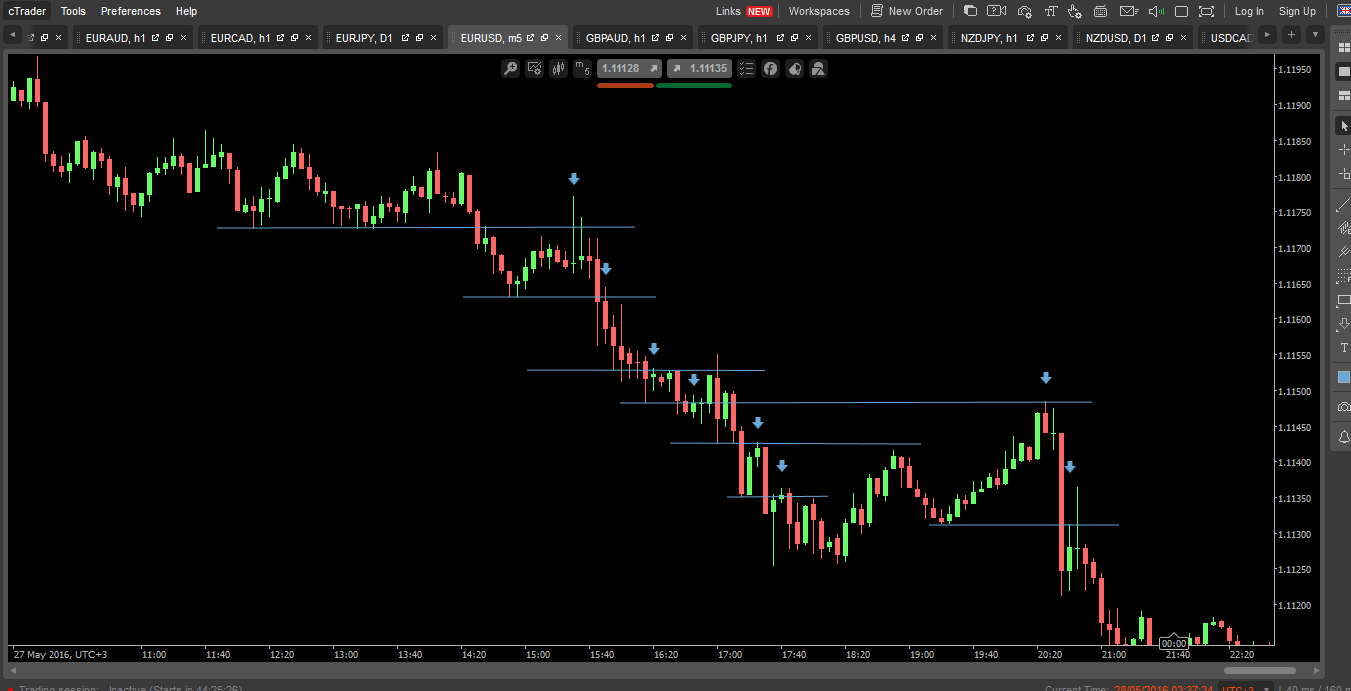This screenshot has width=1351, height=691.
Task: Click the pie chart icon on chart toolbar
Action: pos(794,69)
